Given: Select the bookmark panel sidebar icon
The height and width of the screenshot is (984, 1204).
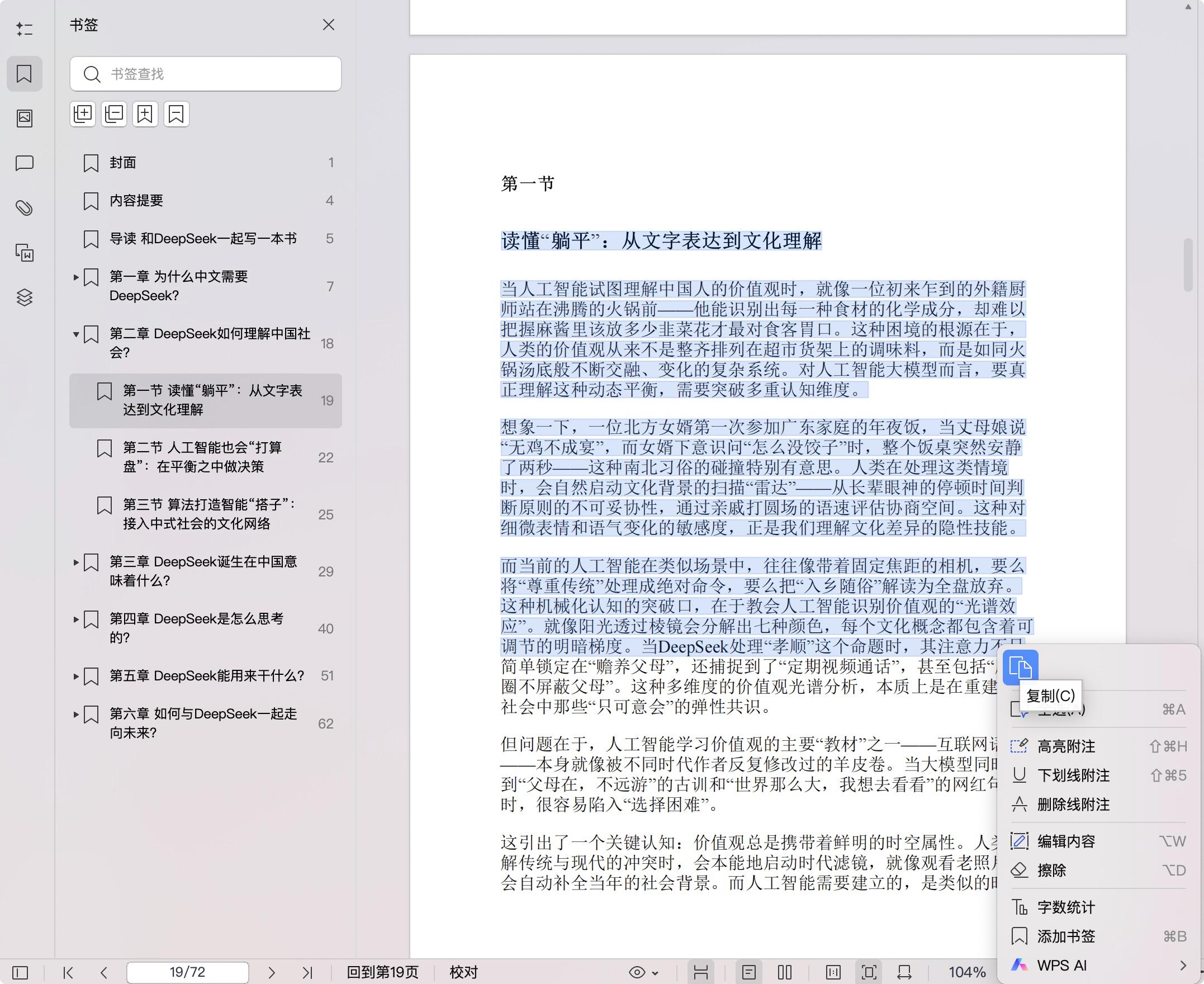Looking at the screenshot, I should click(x=25, y=74).
